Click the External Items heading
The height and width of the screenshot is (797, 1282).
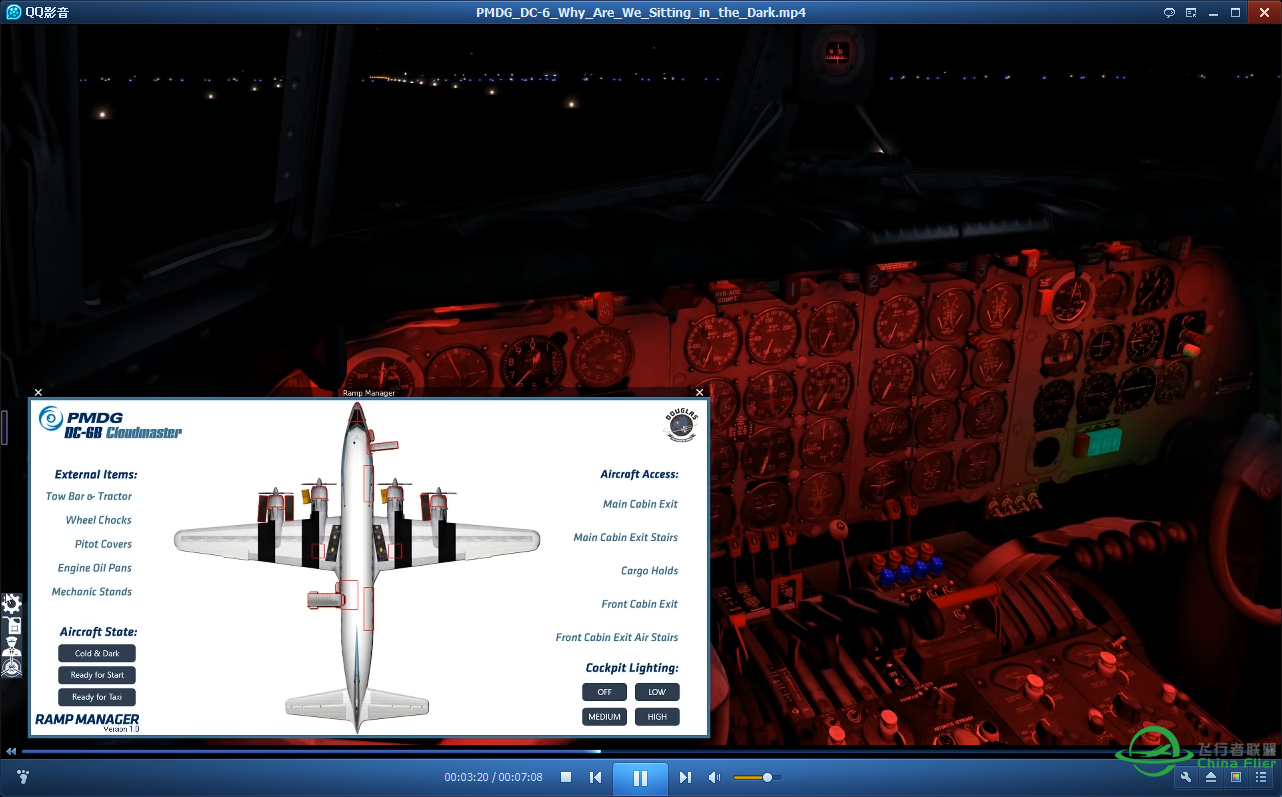[x=96, y=474]
